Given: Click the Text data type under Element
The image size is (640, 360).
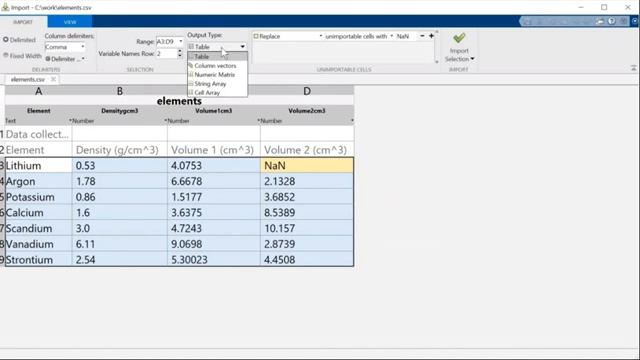Looking at the screenshot, I should tap(11, 121).
